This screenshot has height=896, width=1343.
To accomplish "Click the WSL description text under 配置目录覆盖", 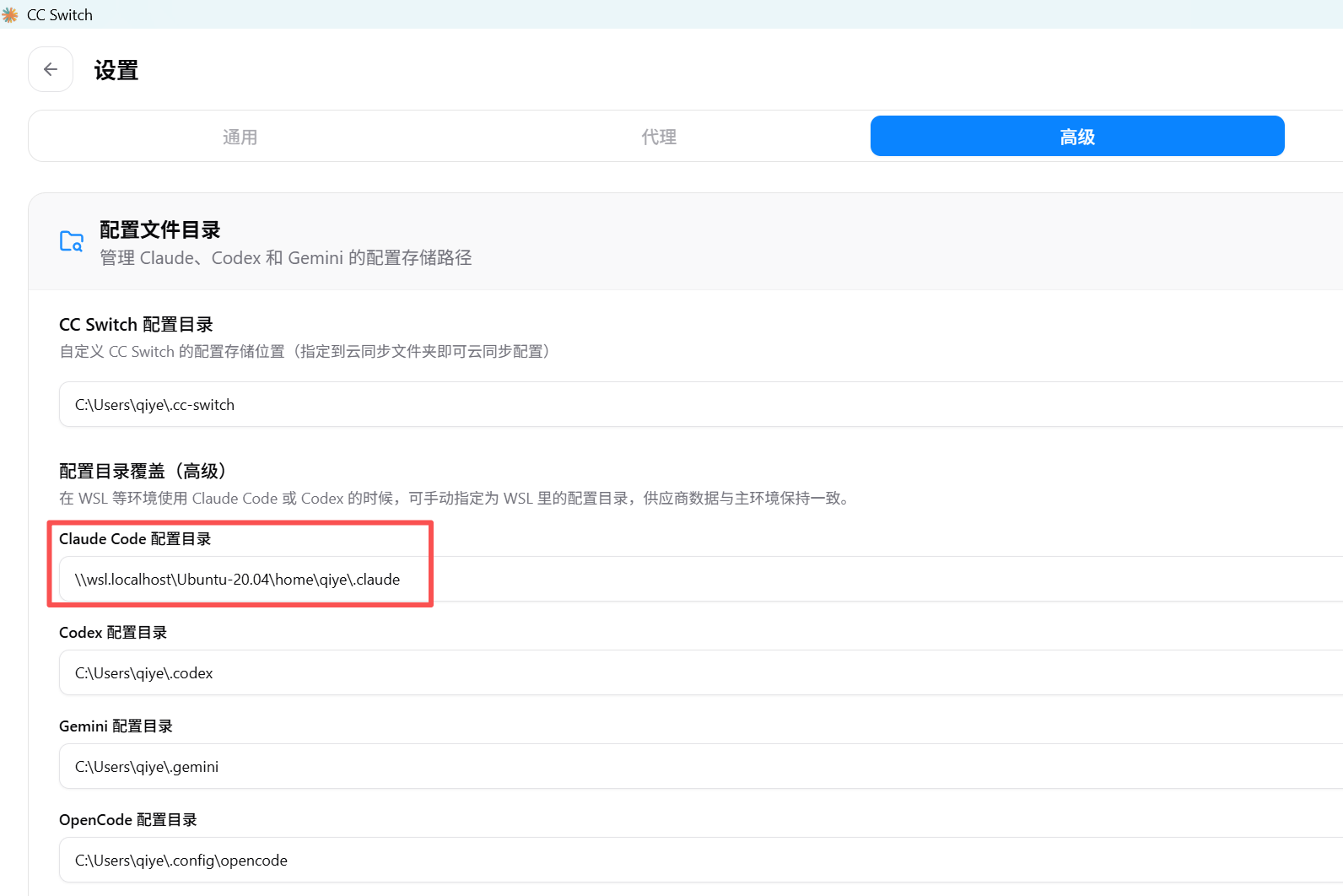I will point(456,499).
